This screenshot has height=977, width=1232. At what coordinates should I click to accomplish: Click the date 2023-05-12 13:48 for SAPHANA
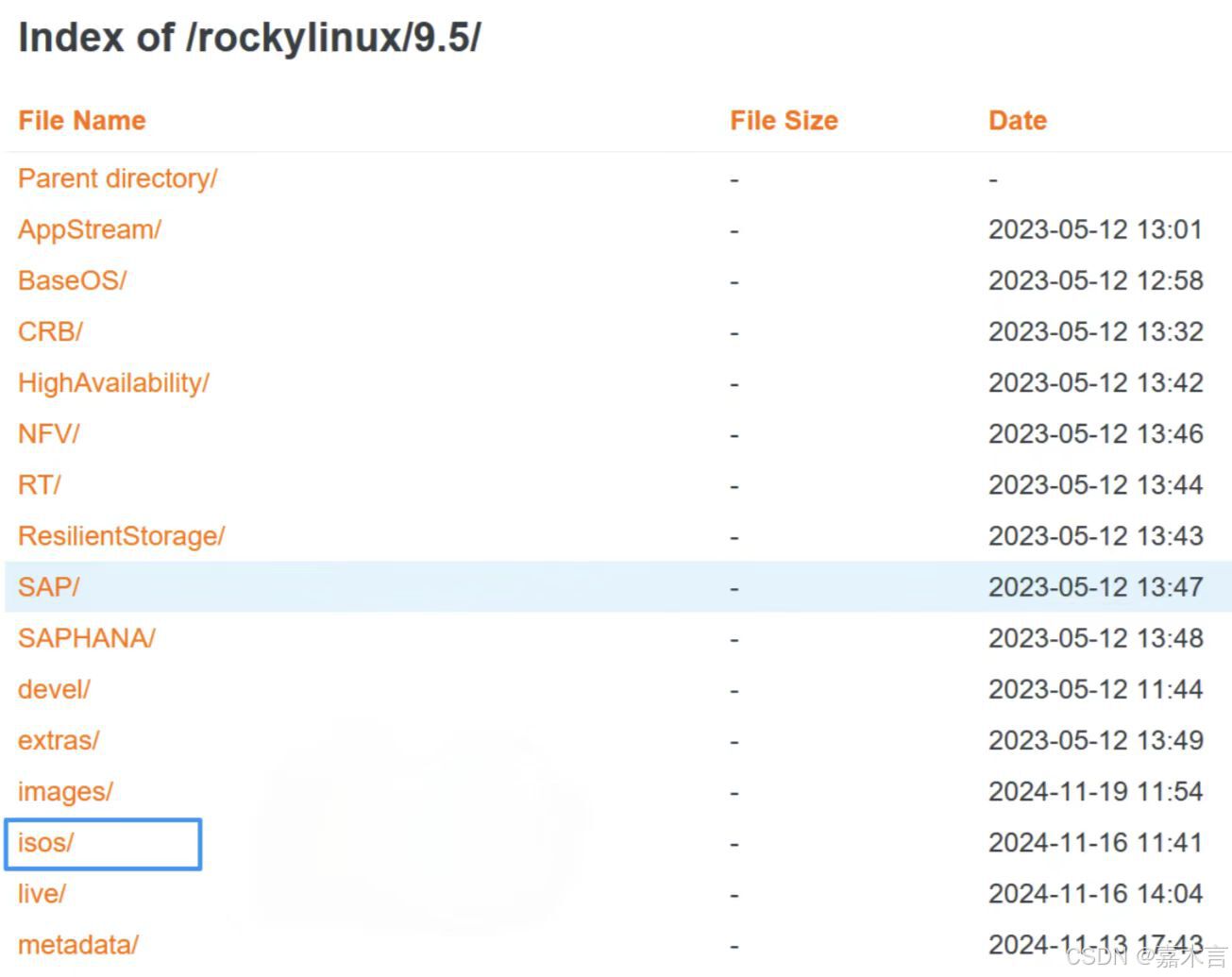coord(1095,638)
